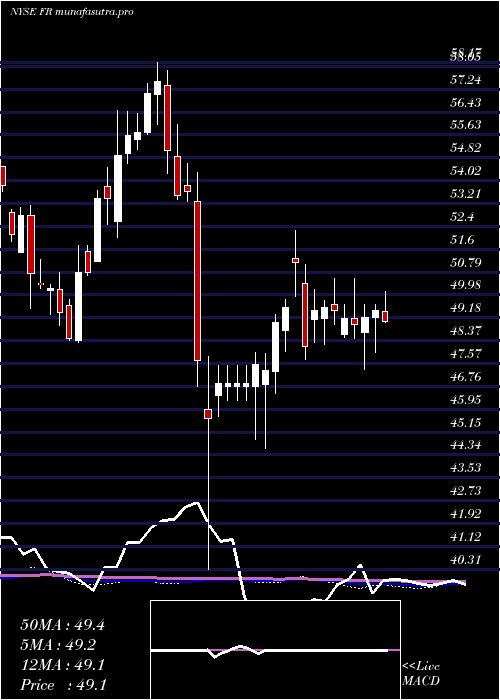
Task: Click the 50MA : 49.4 readout
Action: [x=62, y=625]
